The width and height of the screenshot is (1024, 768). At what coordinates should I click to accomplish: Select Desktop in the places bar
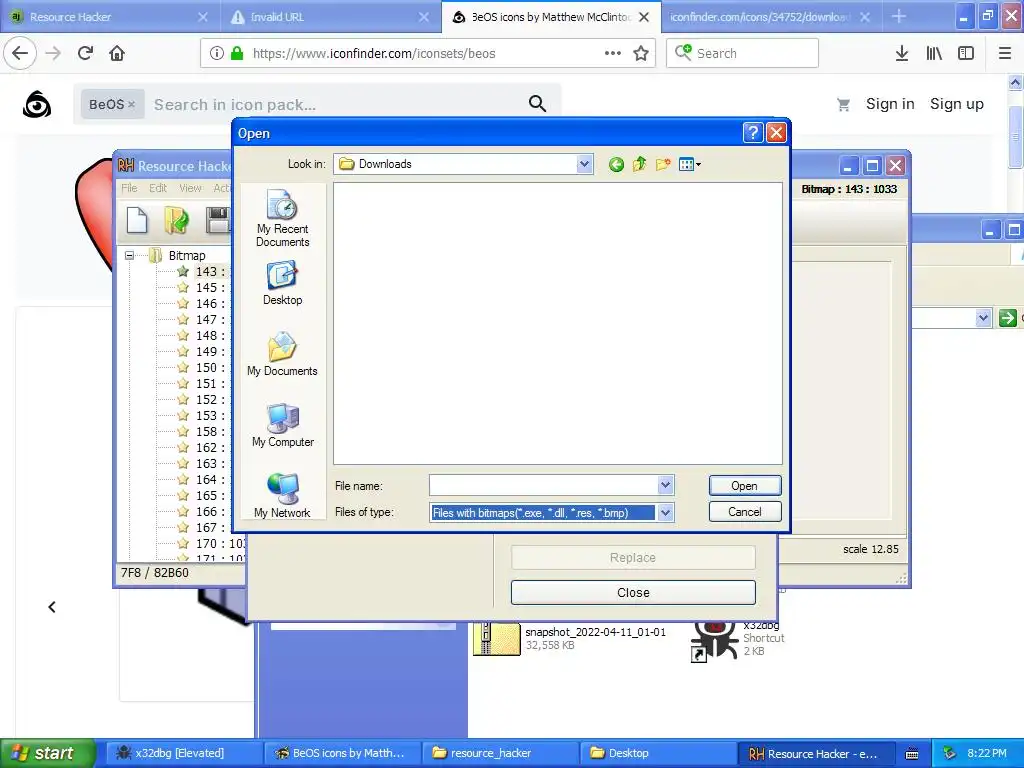pos(282,283)
